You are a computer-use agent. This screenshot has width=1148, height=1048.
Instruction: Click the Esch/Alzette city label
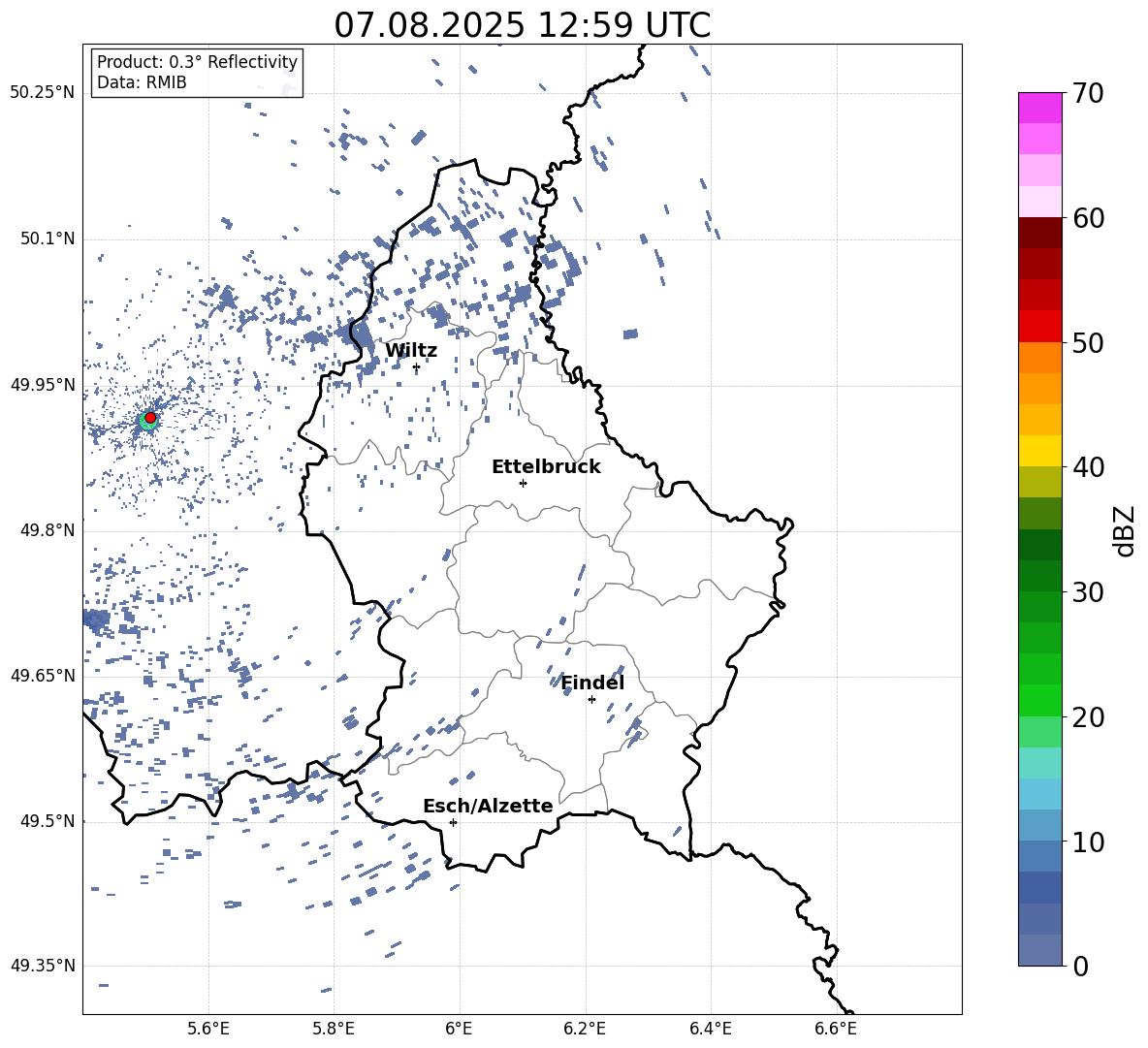click(488, 806)
